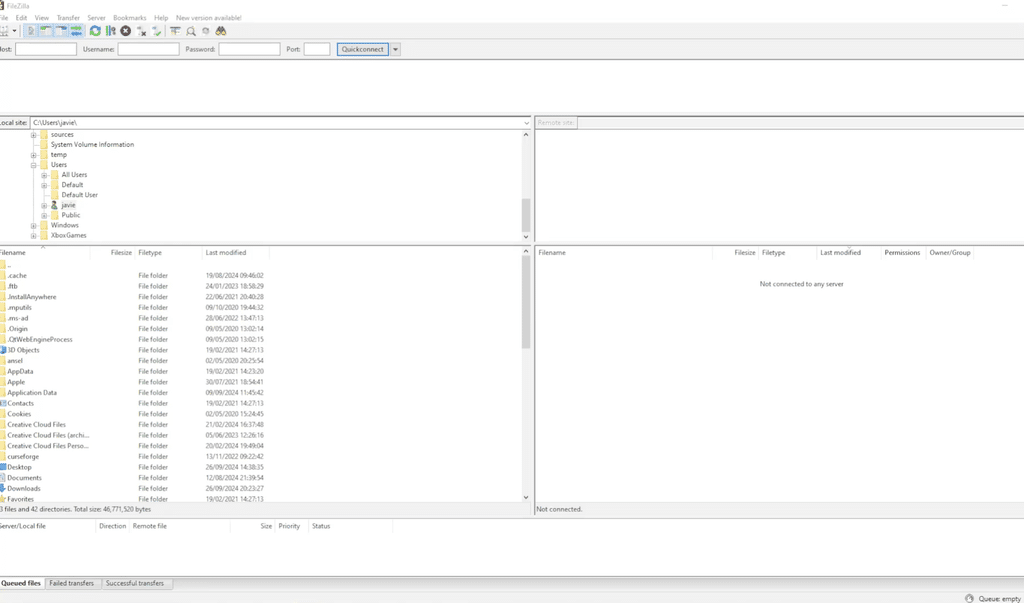Click the queue status icon in status bar
Image resolution: width=1024 pixels, height=603 pixels.
[x=969, y=598]
